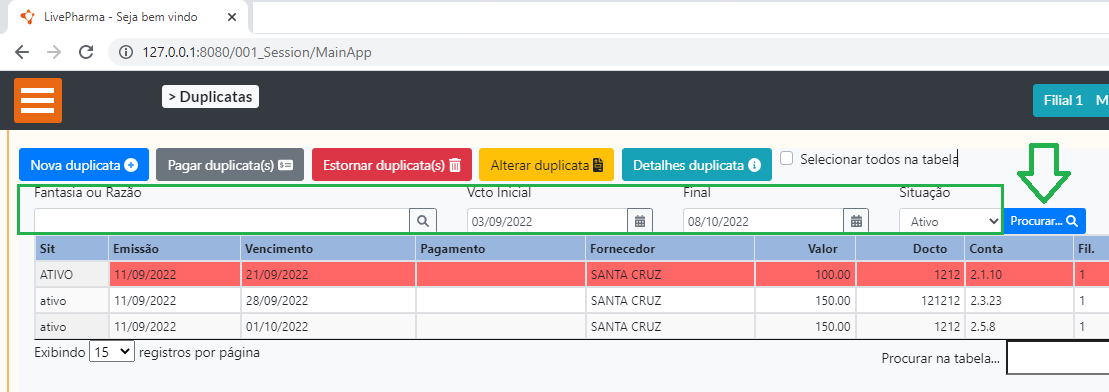Sort table by Sit column header
Image resolution: width=1109 pixels, height=392 pixels.
(x=71, y=248)
